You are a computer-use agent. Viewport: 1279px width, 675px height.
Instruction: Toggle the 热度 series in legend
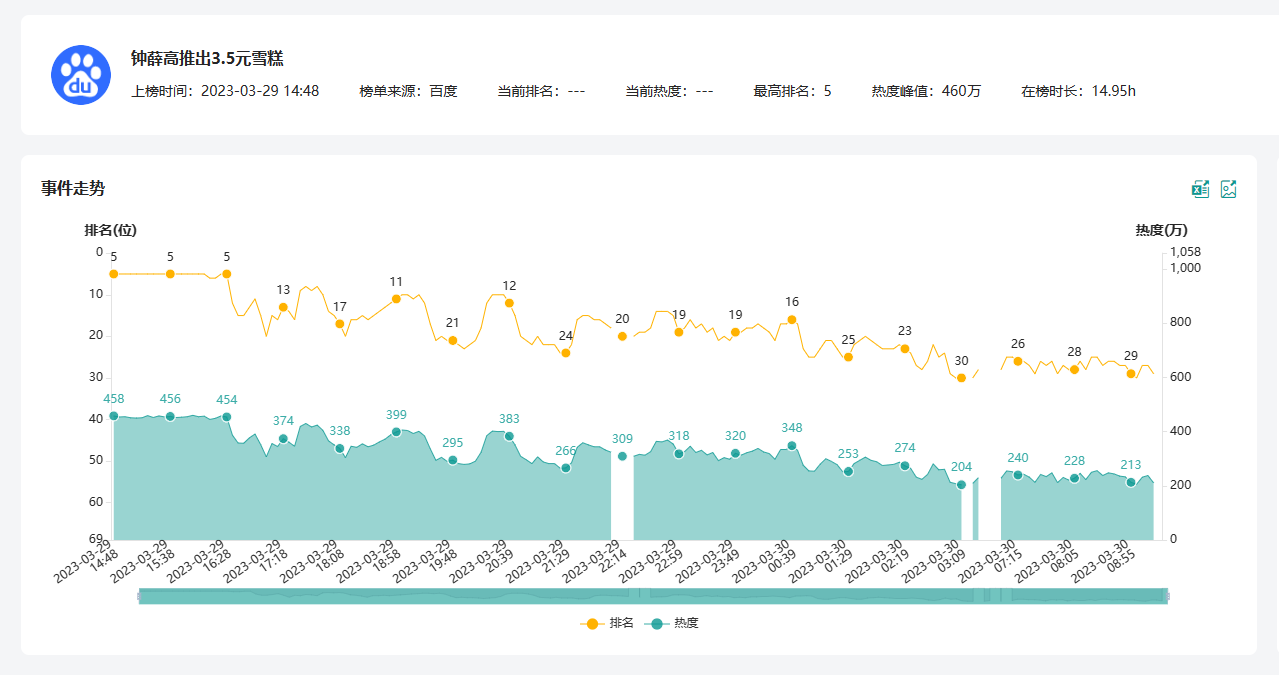[671, 623]
